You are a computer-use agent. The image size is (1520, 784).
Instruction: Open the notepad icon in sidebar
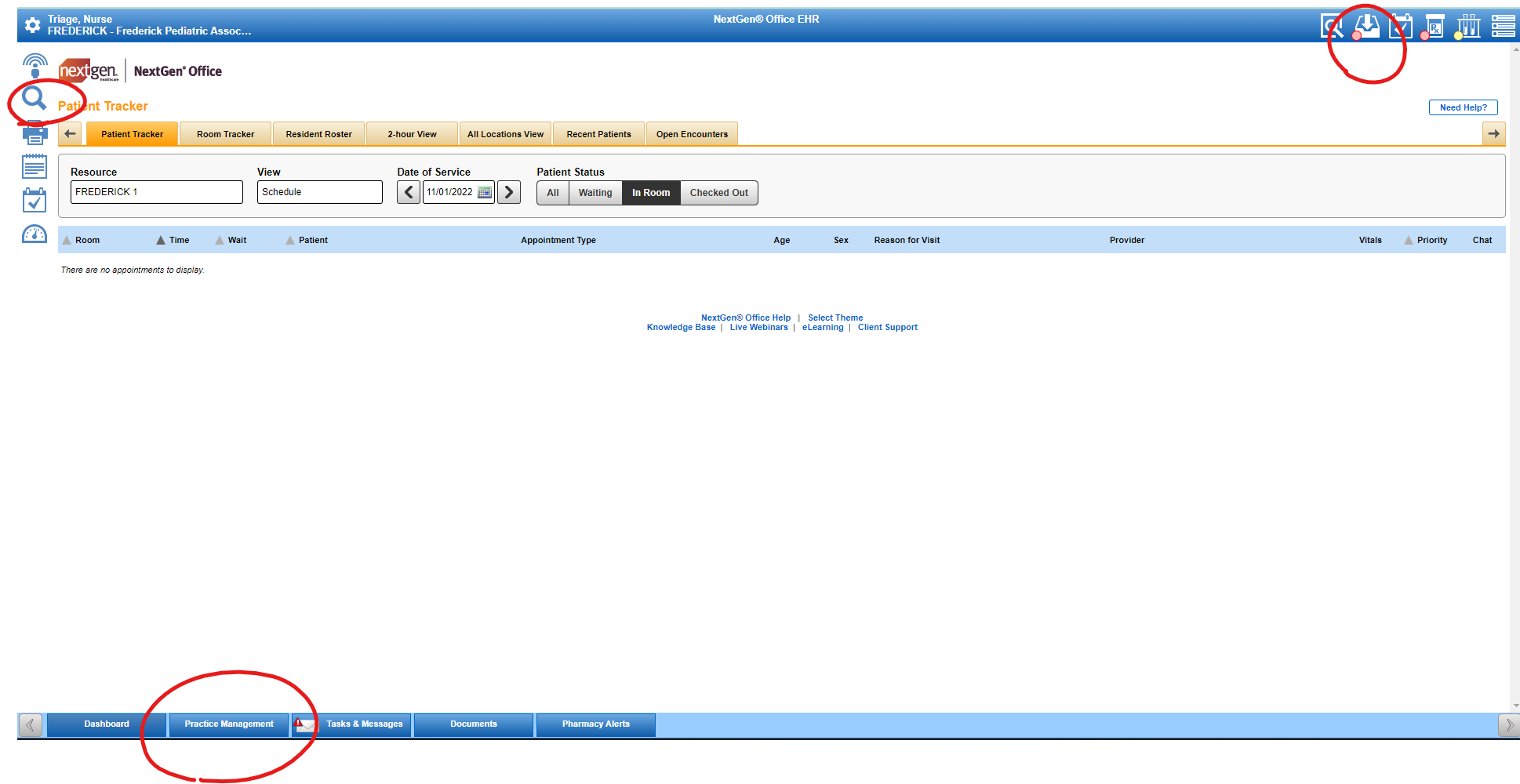pyautogui.click(x=35, y=166)
